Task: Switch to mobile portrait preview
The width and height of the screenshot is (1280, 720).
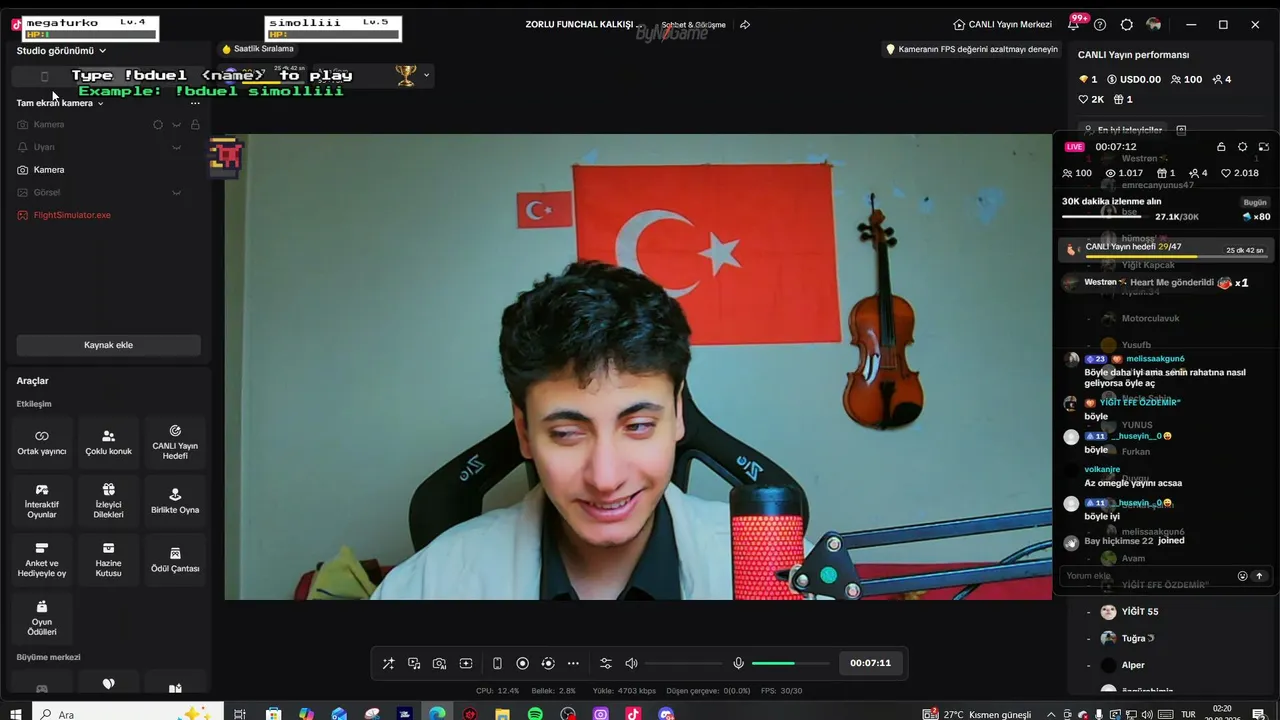Action: coord(497,663)
